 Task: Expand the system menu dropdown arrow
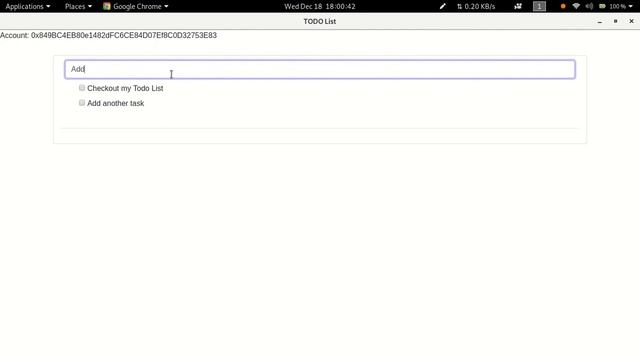631,7
